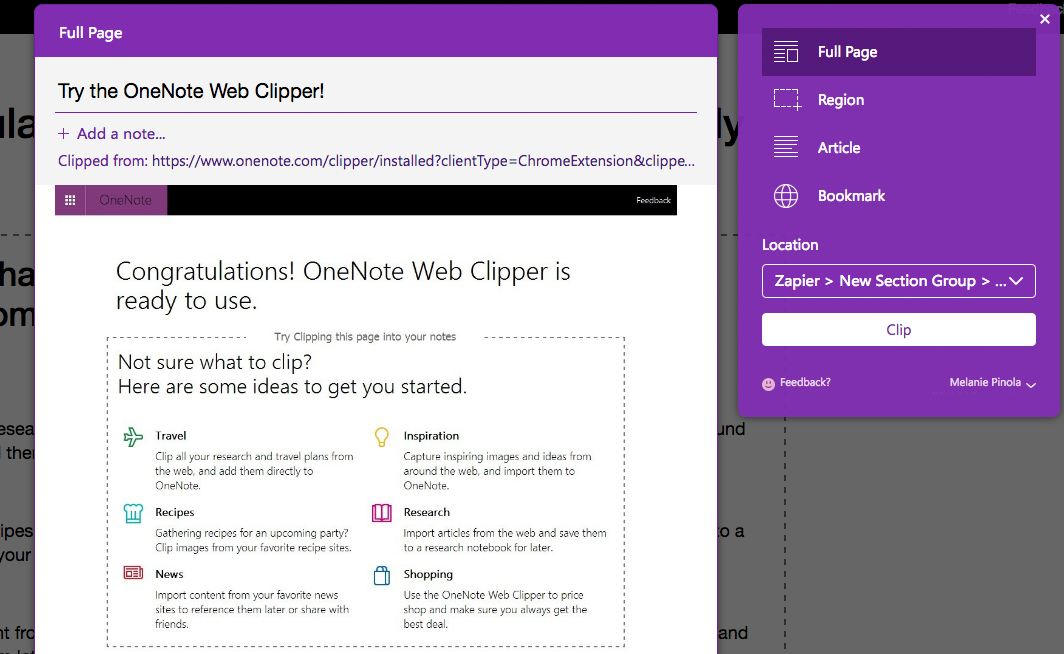
Task: Close the Web Clipper panel
Action: coord(1045,19)
